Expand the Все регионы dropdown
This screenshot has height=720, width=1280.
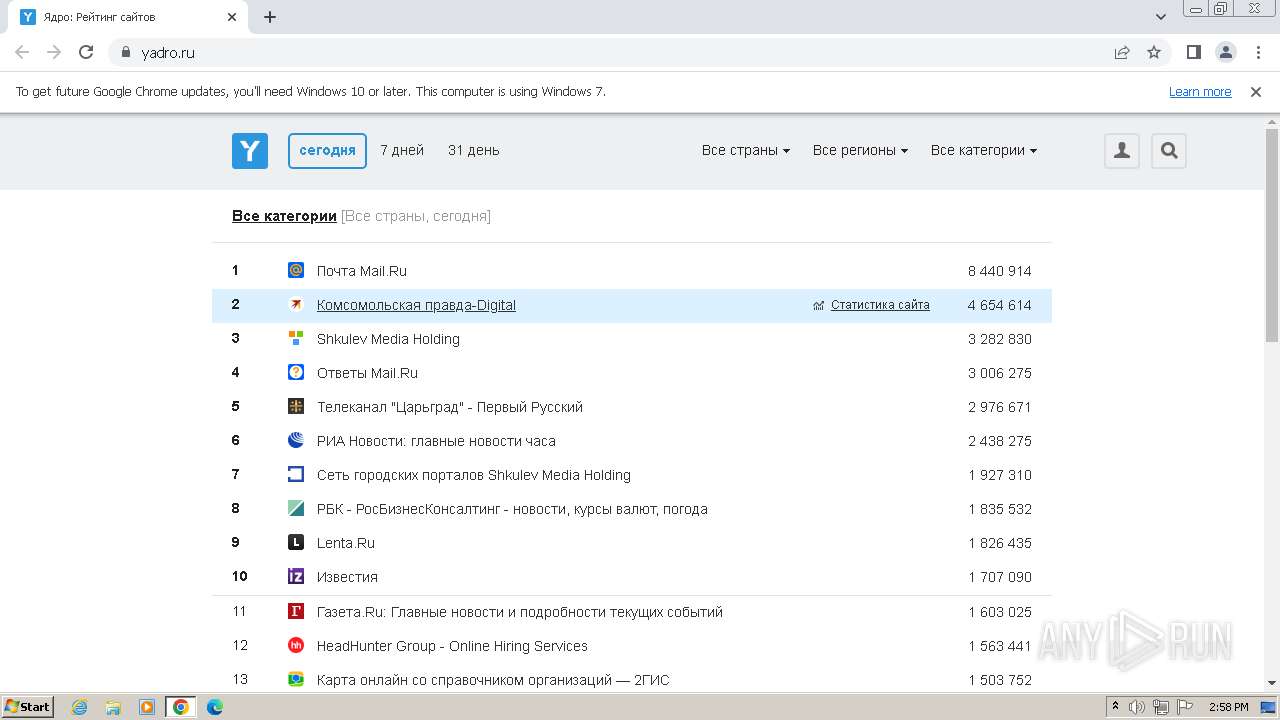(860, 150)
